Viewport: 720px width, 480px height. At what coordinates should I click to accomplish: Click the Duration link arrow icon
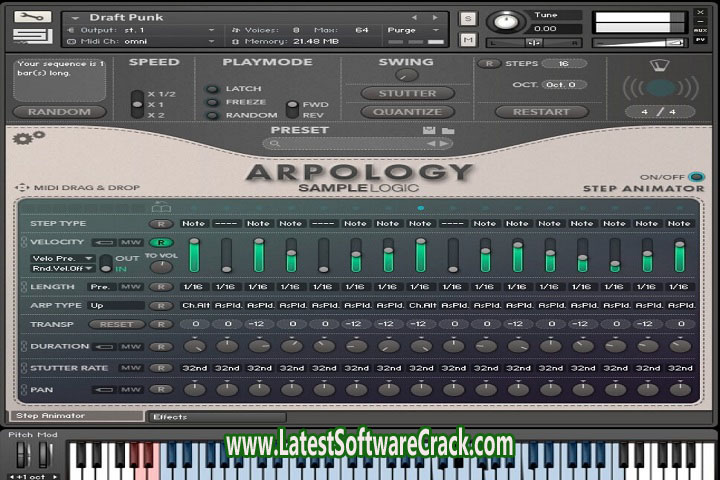click(104, 347)
